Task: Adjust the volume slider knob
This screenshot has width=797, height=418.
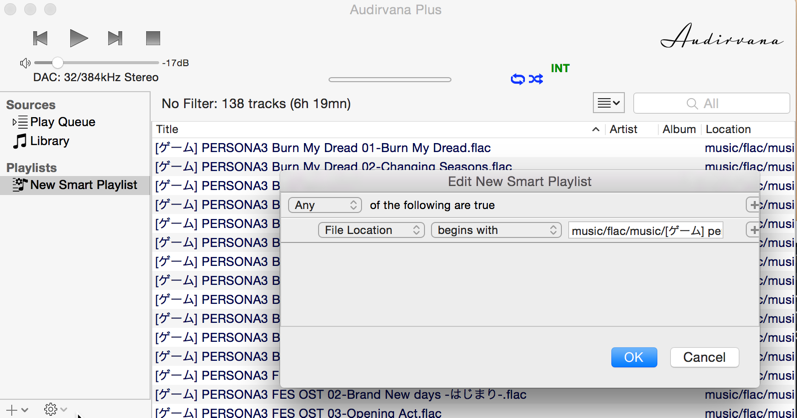Action: pos(57,63)
